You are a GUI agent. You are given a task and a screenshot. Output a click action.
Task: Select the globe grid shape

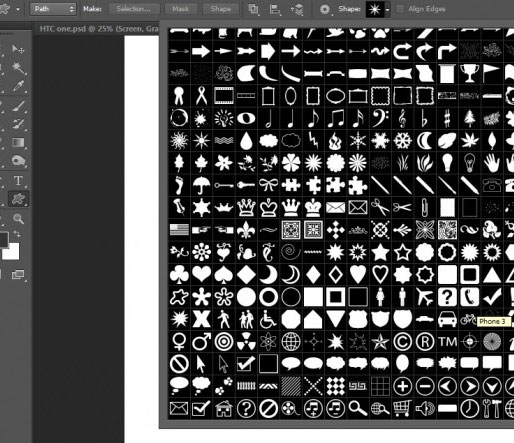[291, 342]
